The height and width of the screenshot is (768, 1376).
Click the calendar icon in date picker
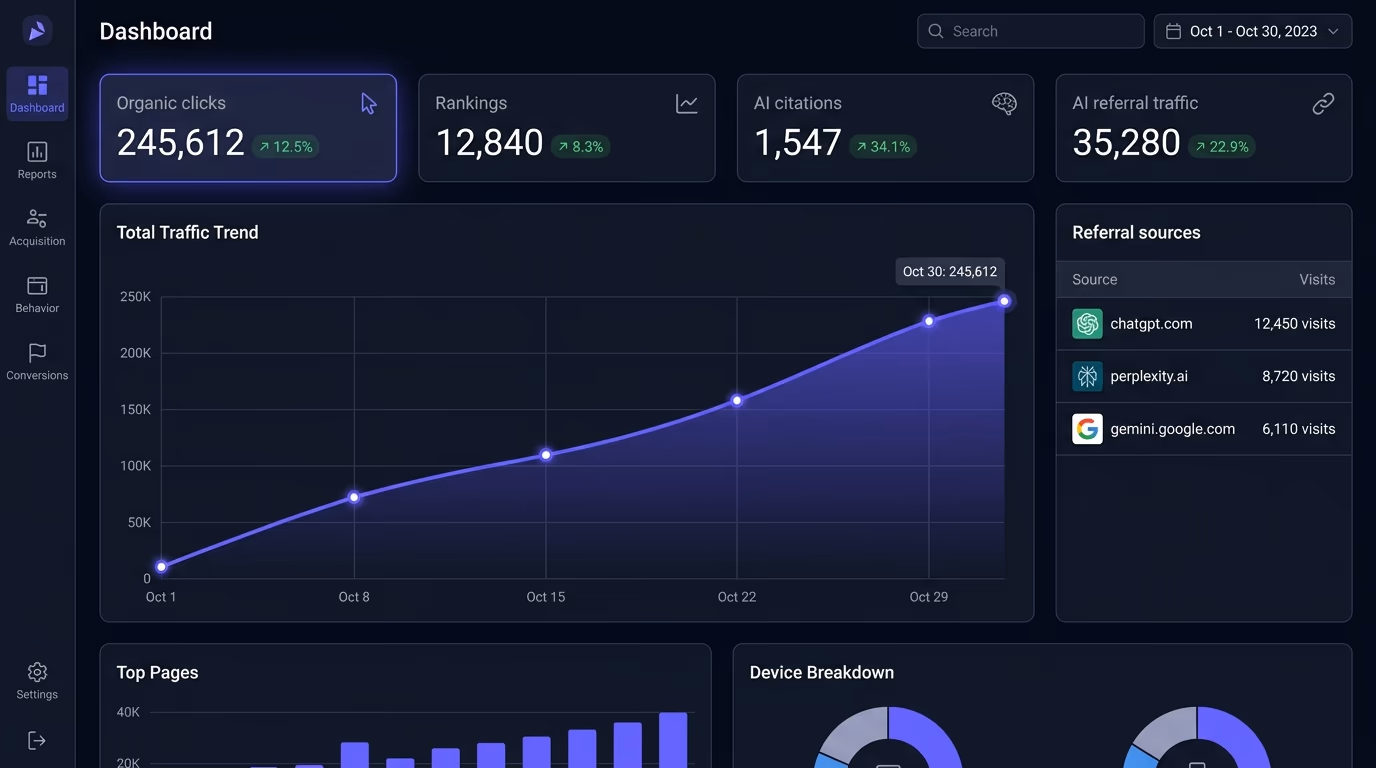click(x=1174, y=31)
